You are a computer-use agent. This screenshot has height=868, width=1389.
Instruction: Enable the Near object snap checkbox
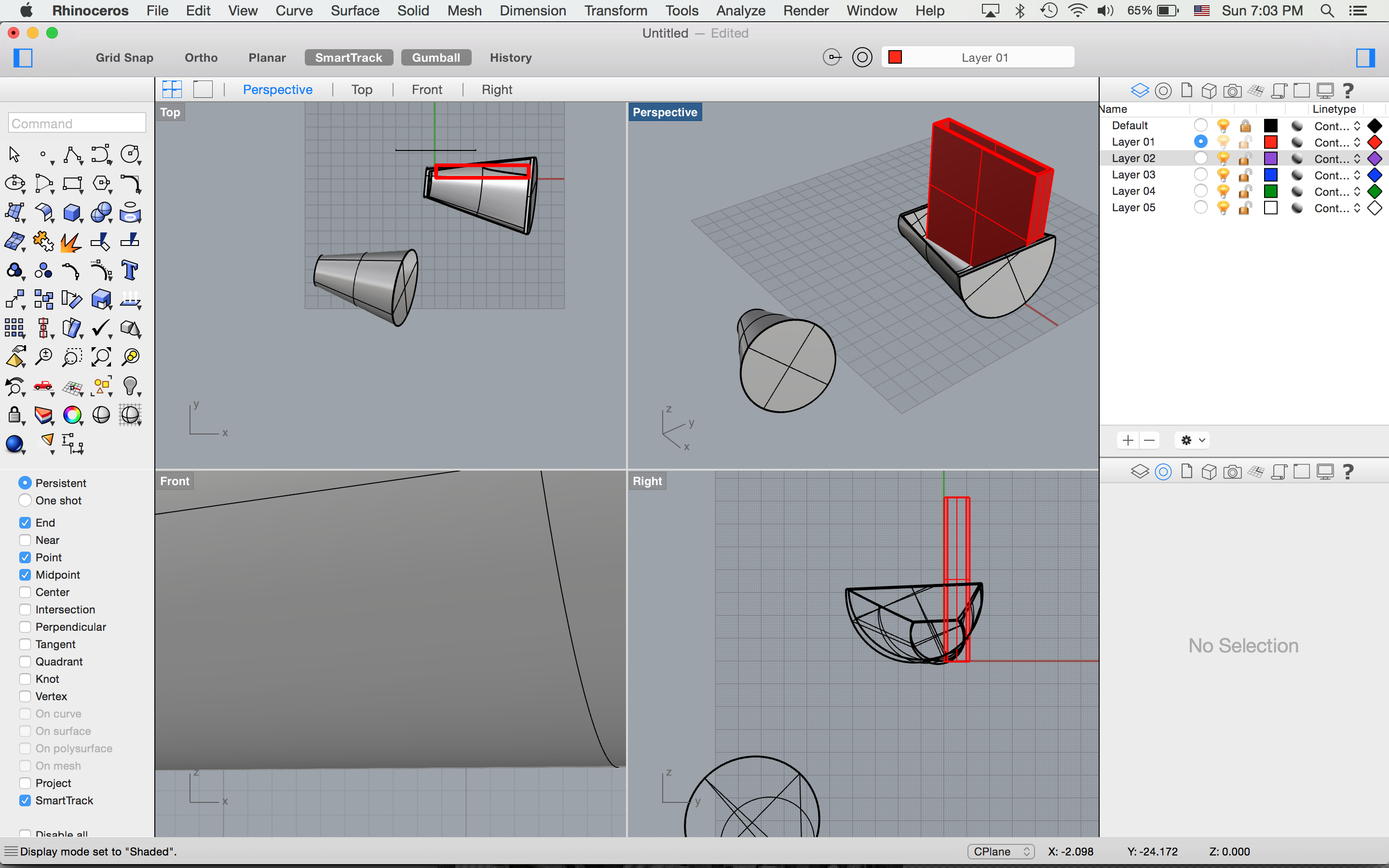pyautogui.click(x=25, y=540)
